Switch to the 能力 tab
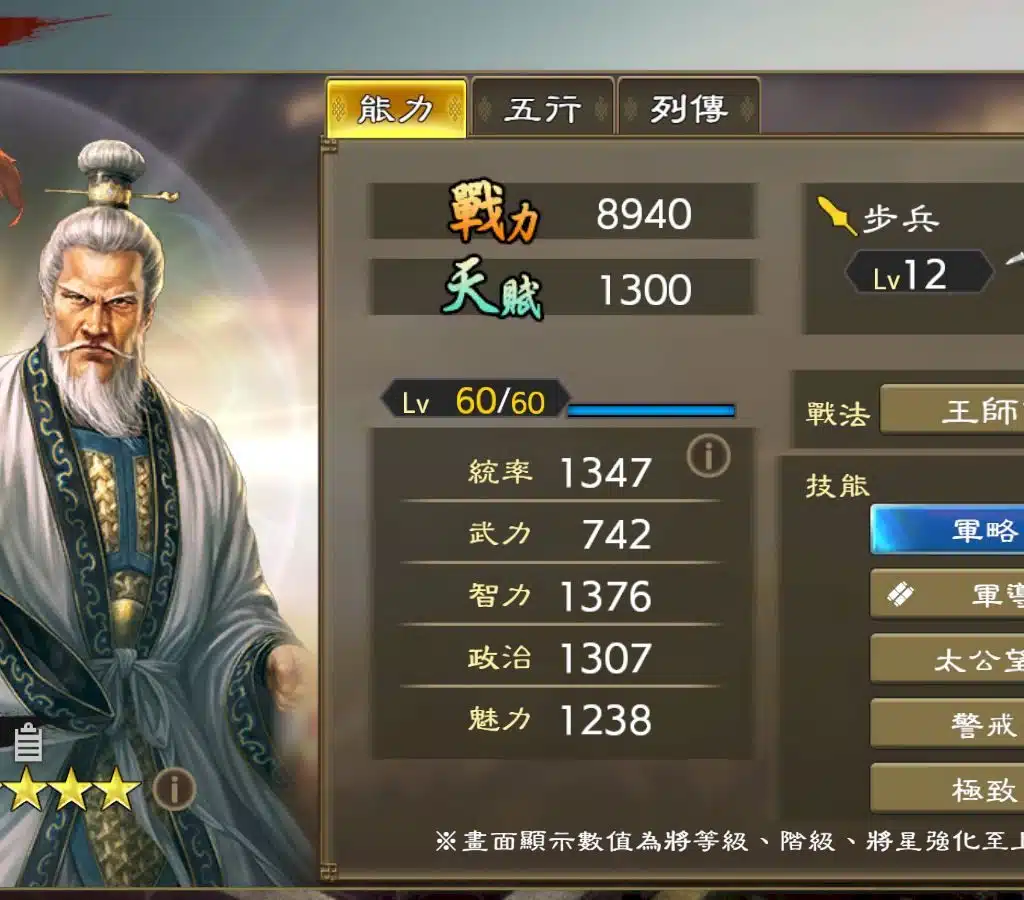Screen dimensions: 1024x900 tap(396, 108)
